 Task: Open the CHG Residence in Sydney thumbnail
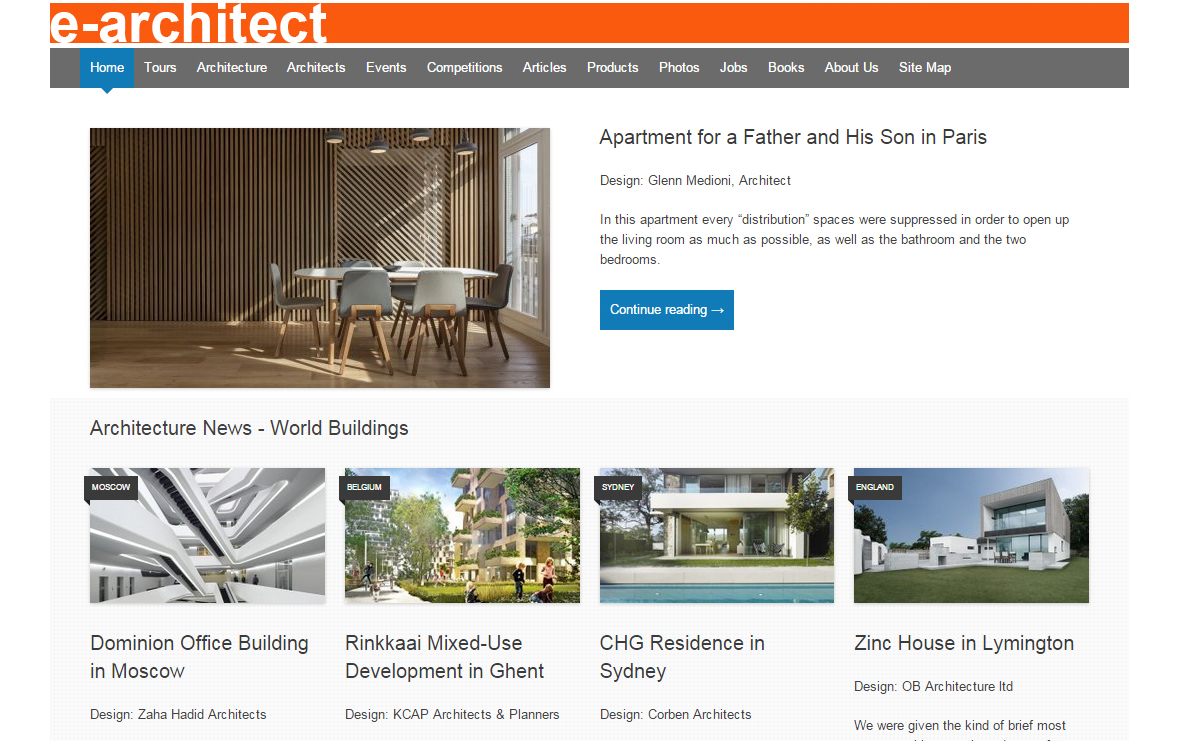click(x=717, y=535)
